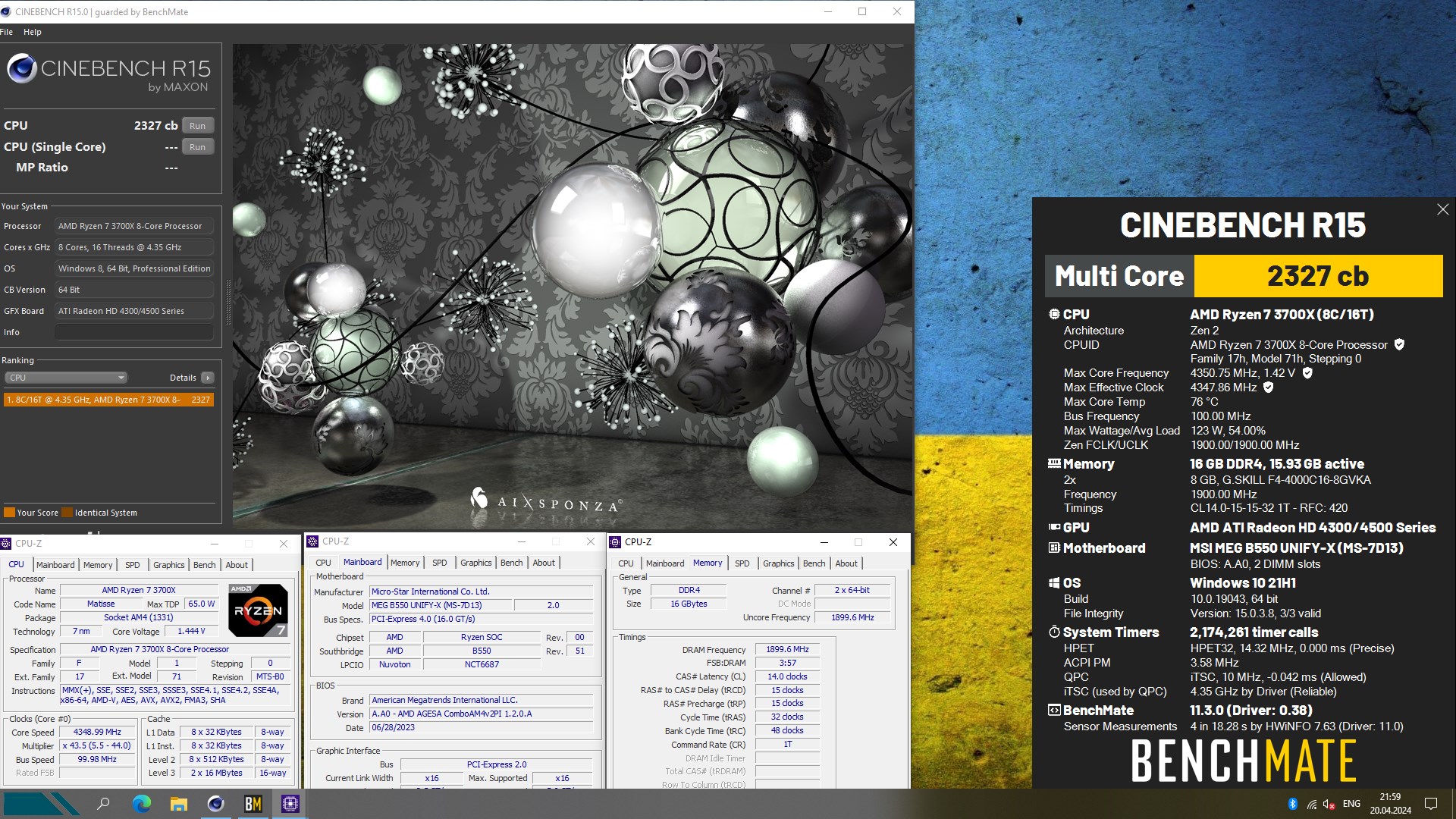
Task: Open the ENG language indicator
Action: coord(1351,804)
